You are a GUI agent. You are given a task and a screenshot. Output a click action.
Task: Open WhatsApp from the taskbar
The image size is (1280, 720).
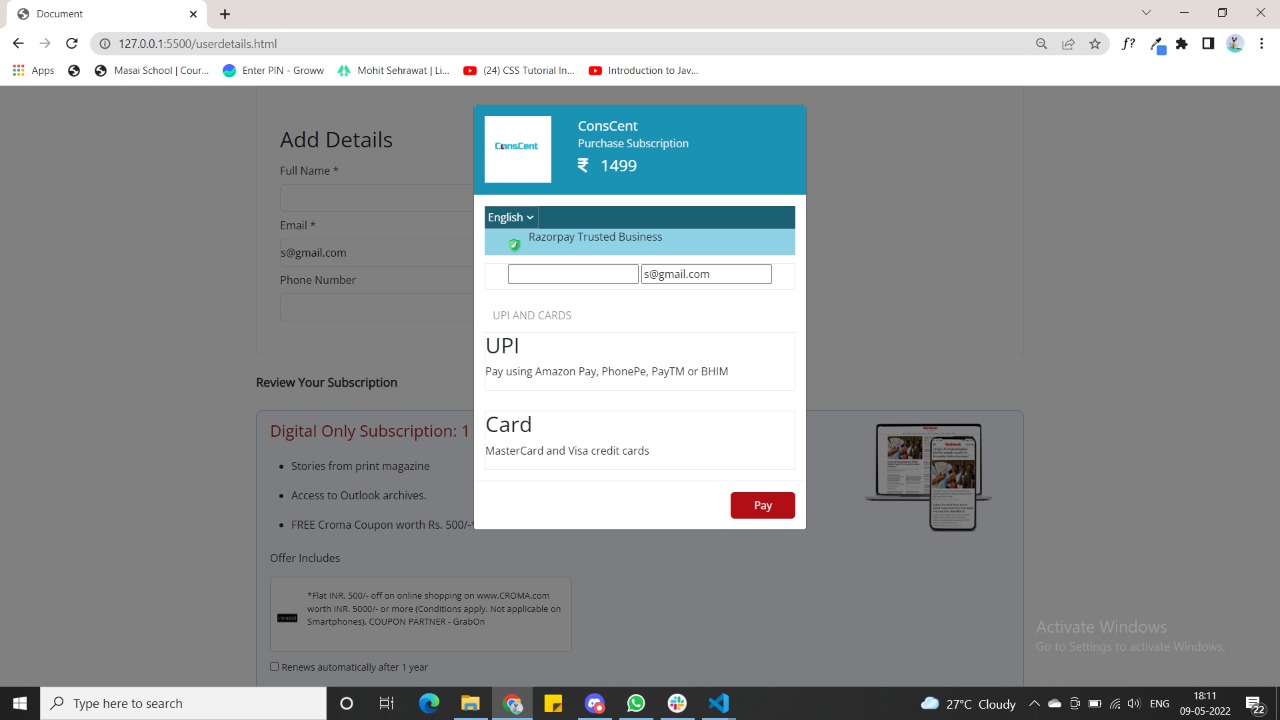click(636, 703)
